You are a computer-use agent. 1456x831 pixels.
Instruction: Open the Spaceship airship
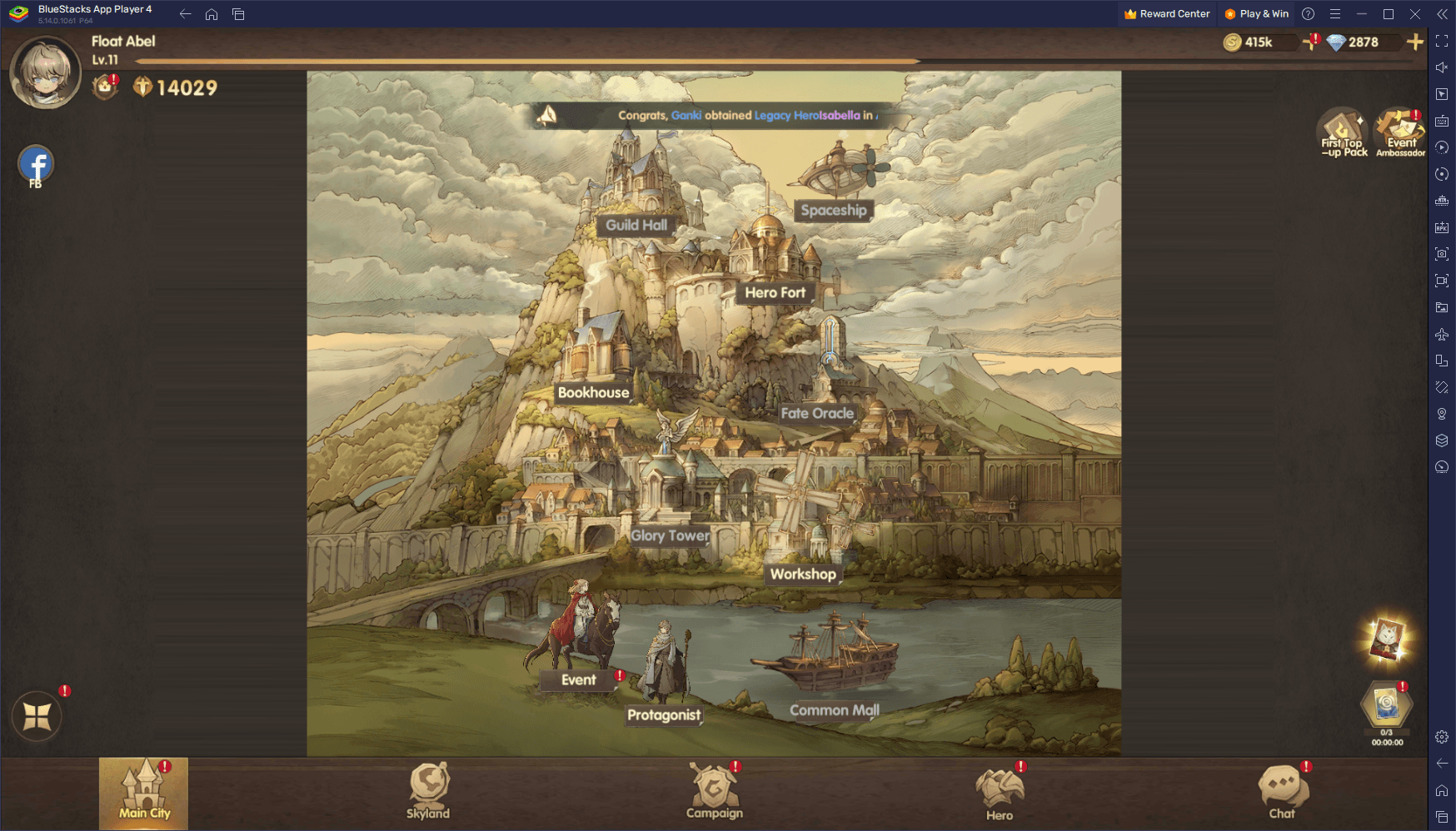[x=833, y=210]
